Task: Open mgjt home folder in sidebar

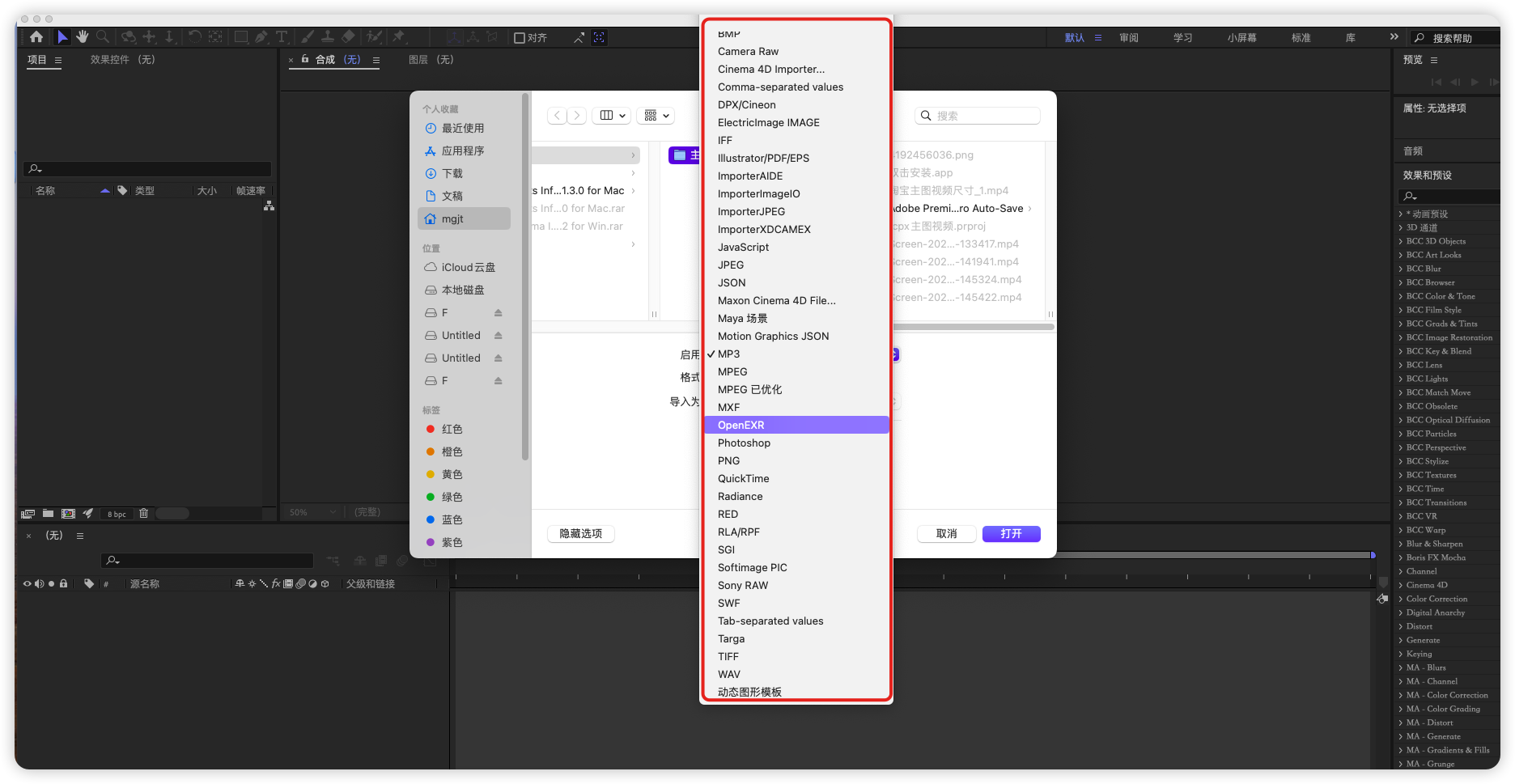Action: click(464, 219)
